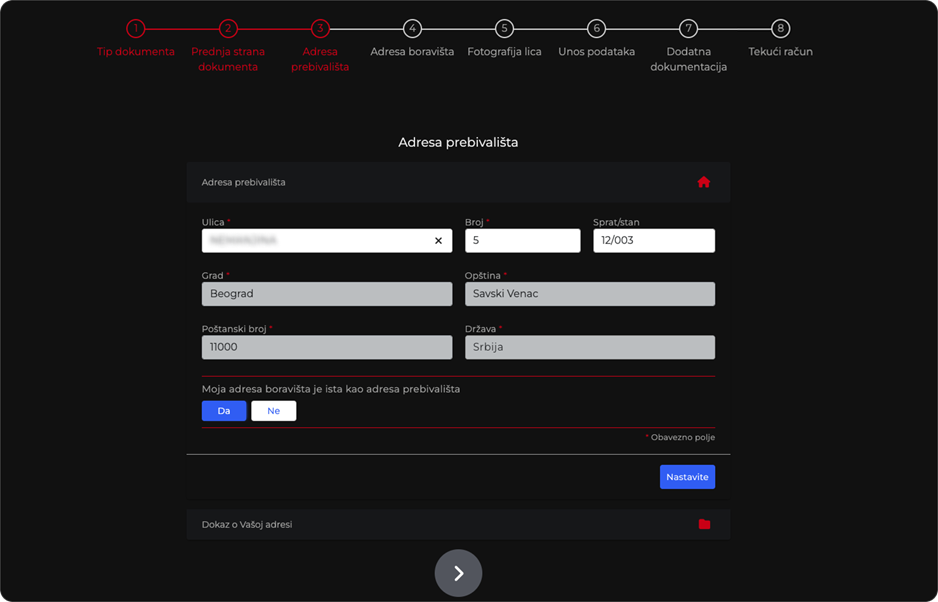This screenshot has width=938, height=602.
Task: Click step 5 circle Fotografija lica
Action: 504,28
